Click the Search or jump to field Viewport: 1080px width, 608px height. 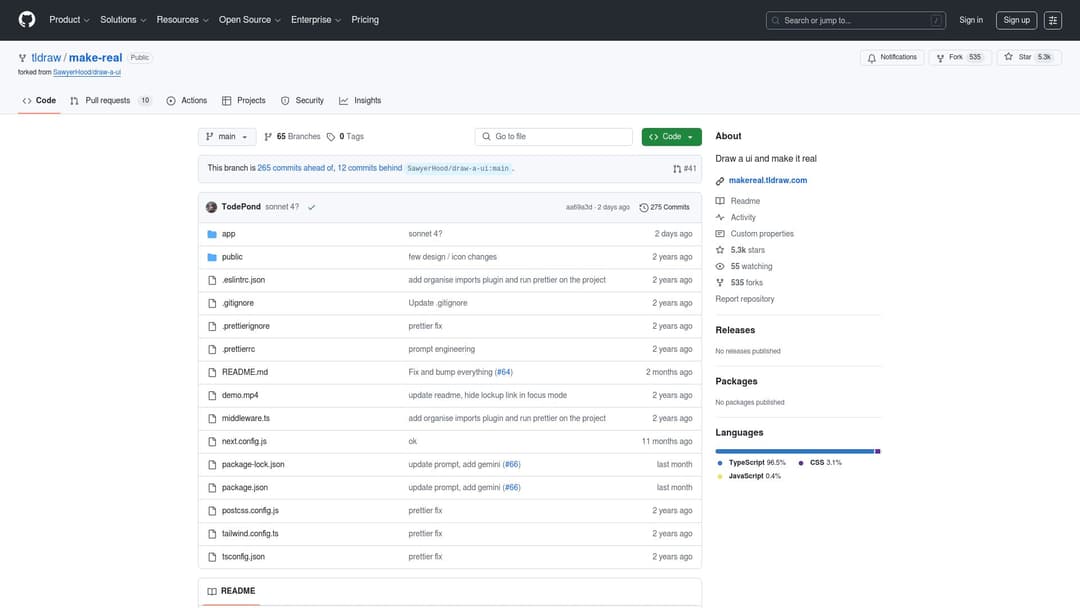click(x=855, y=21)
